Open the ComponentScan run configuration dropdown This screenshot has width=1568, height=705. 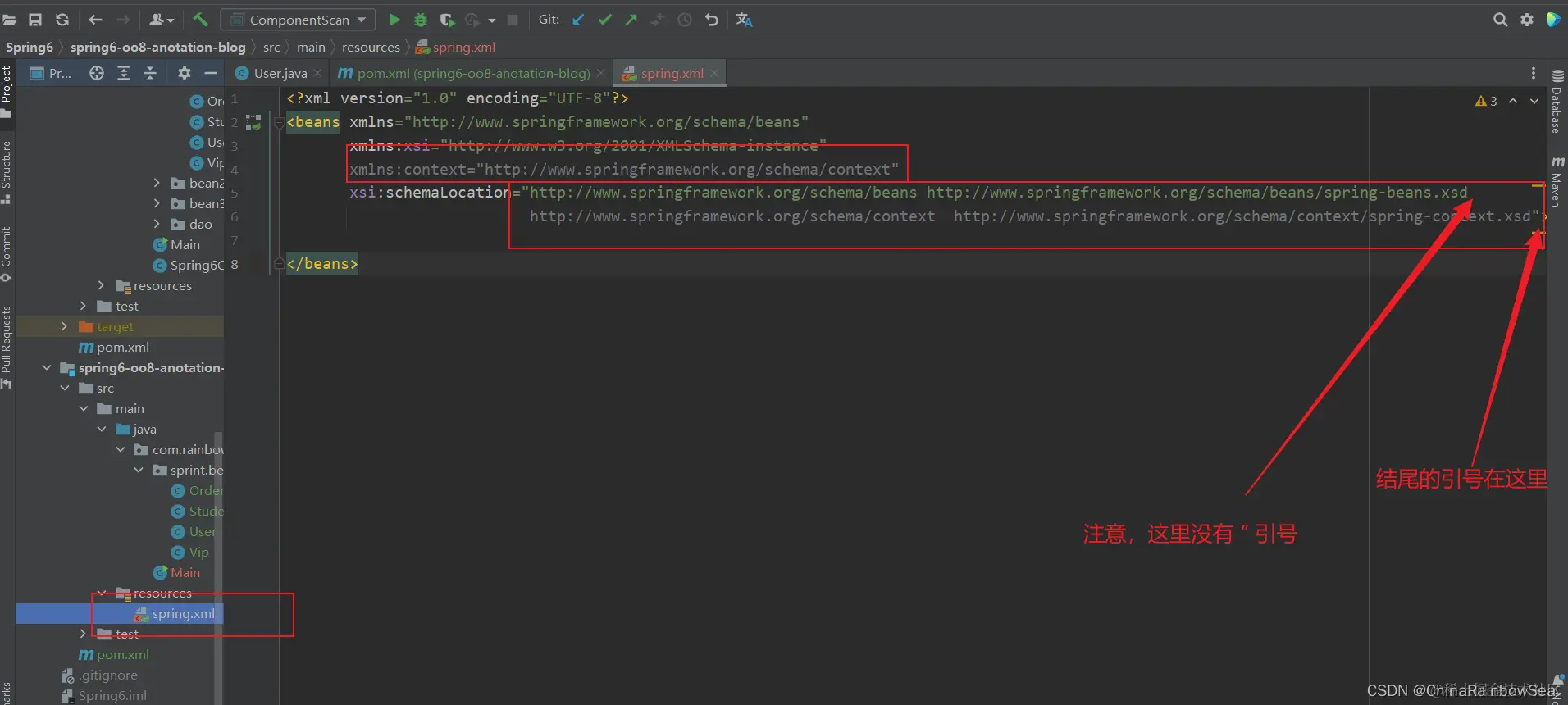[x=299, y=20]
